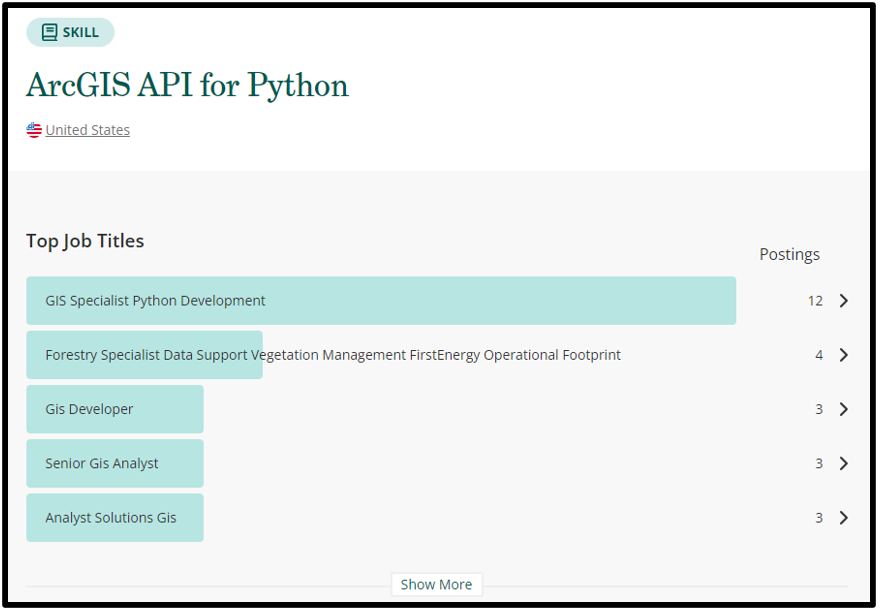Click the book icon in the Skill badge
The width and height of the screenshot is (881, 612).
49,32
